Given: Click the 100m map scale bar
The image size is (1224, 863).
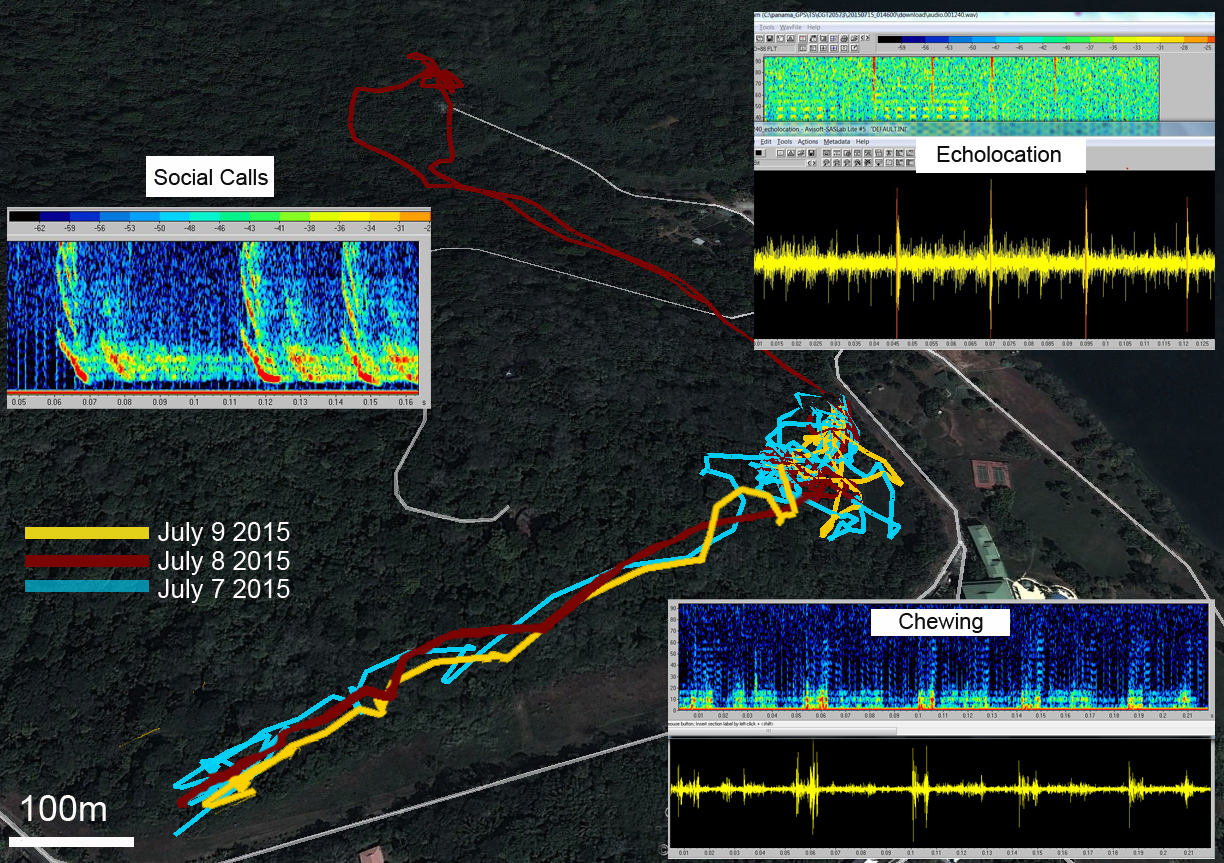Looking at the screenshot, I should pos(70,842).
